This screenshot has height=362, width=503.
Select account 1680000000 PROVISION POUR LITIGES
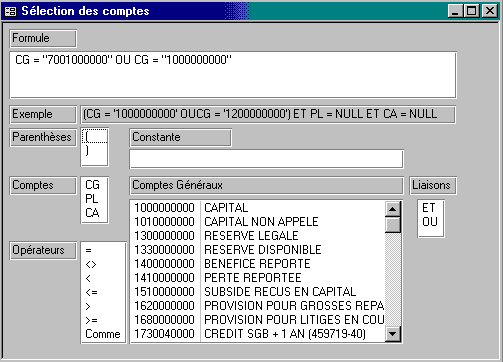click(258, 320)
